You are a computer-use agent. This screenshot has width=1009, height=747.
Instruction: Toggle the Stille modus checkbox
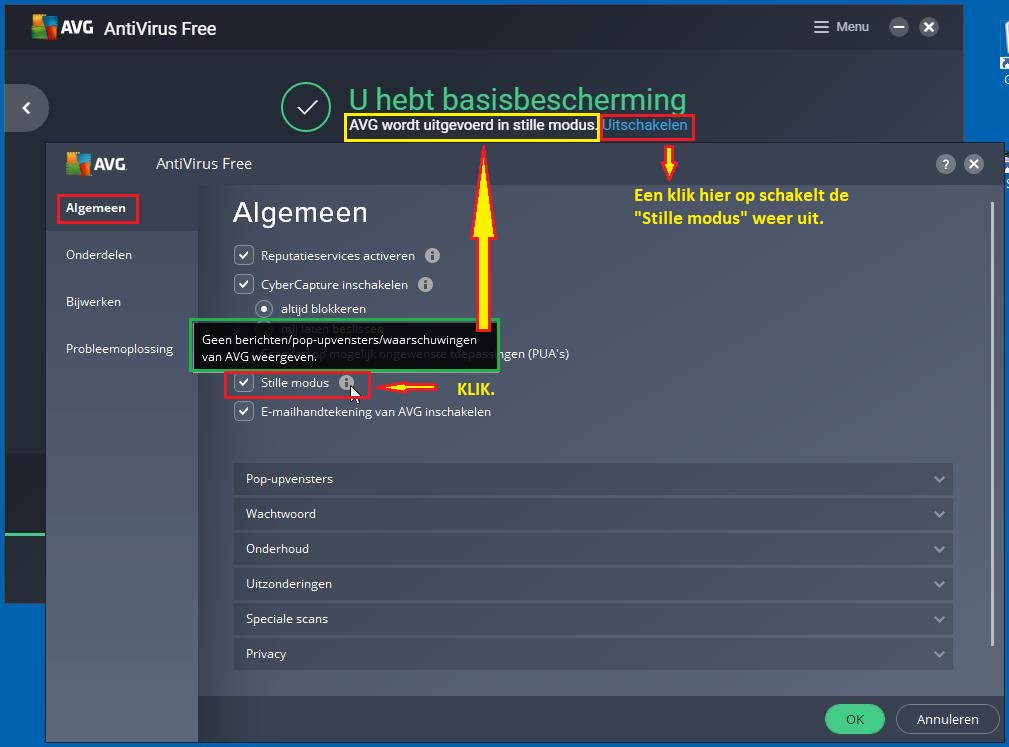pyautogui.click(x=243, y=382)
